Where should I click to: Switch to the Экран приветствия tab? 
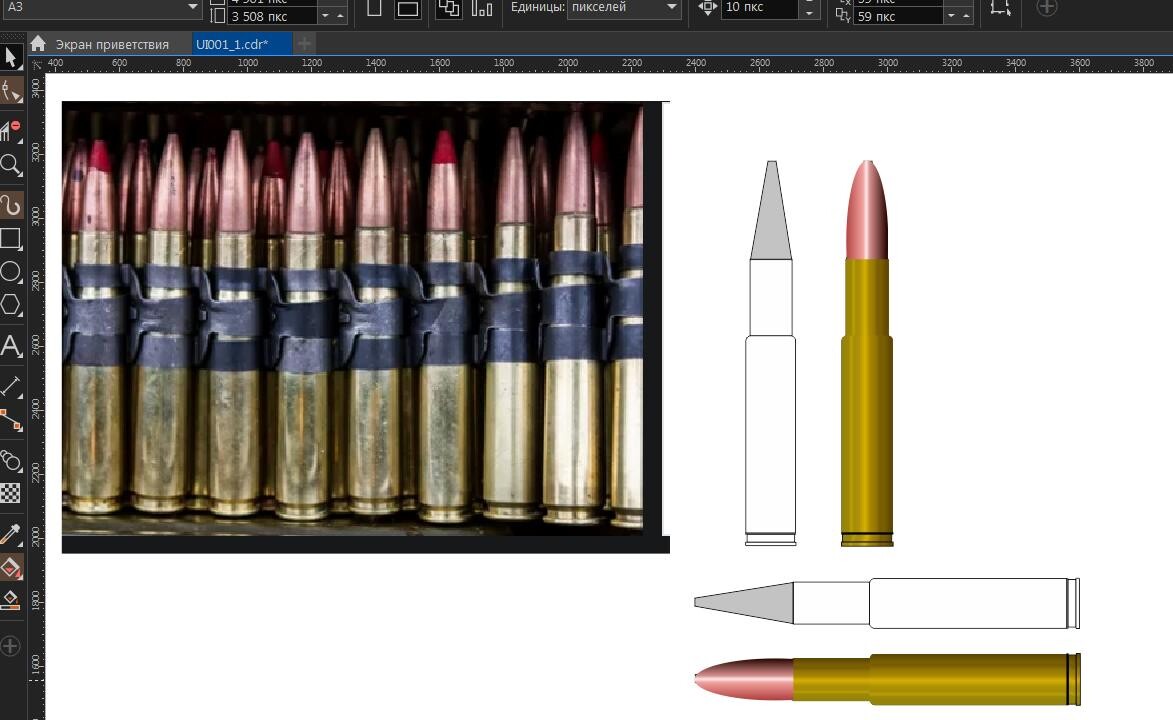(x=110, y=43)
